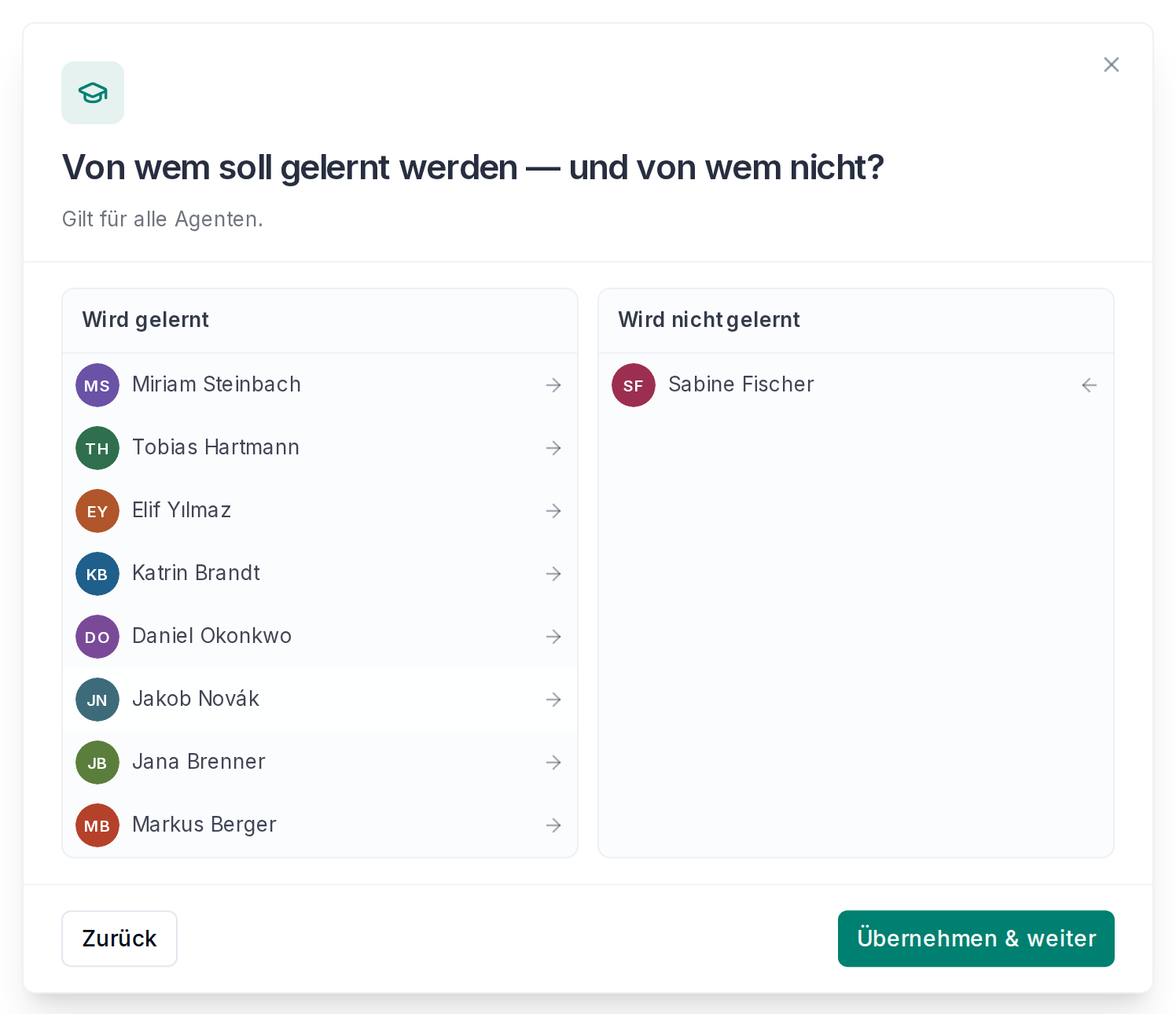Click the KB avatar of Katrin Brandt

(97, 574)
